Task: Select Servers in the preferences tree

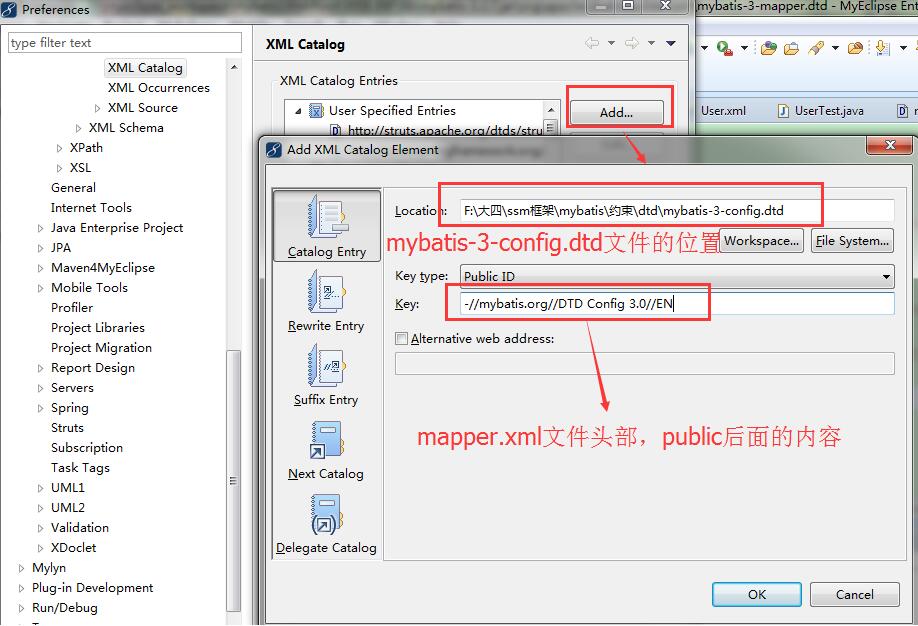Action: [x=72, y=388]
